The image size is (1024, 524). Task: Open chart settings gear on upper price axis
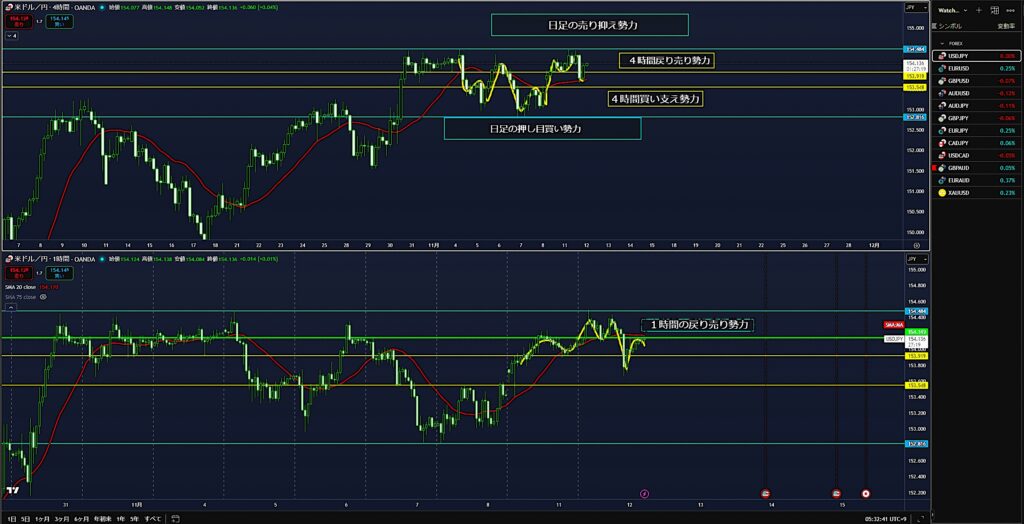[916, 244]
